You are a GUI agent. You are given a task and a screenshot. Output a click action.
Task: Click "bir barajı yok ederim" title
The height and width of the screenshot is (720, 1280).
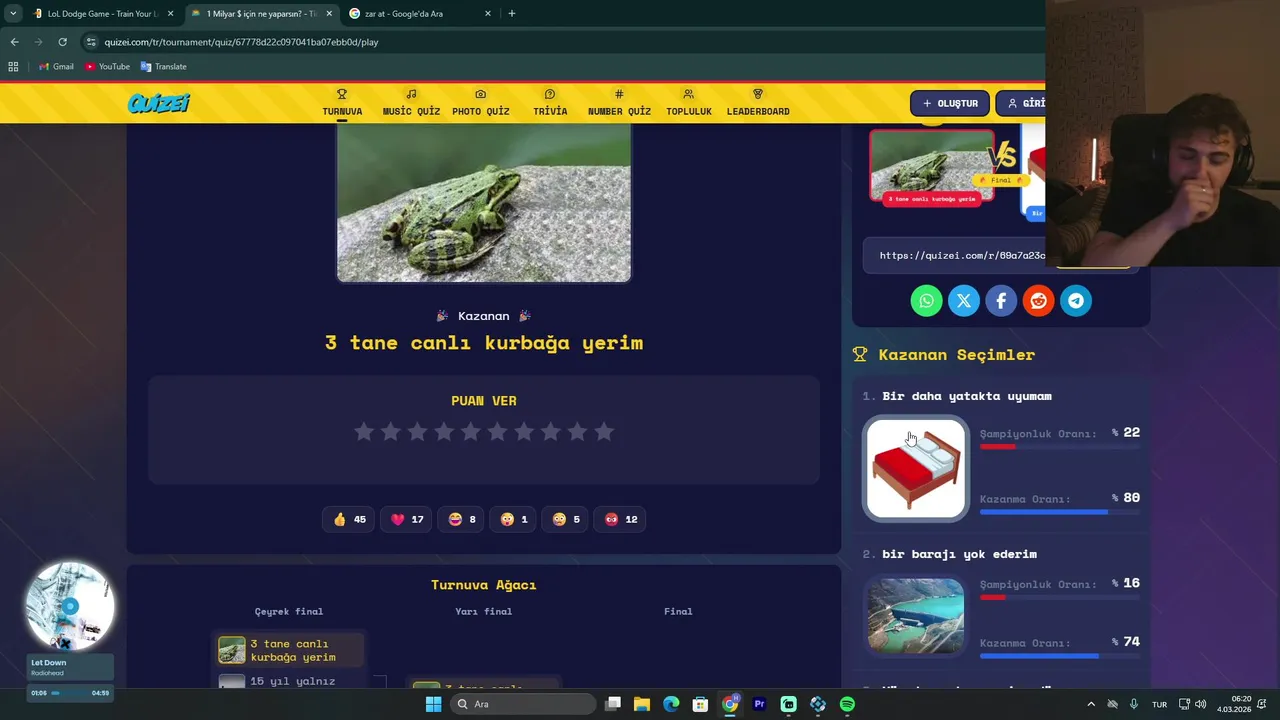pyautogui.click(x=959, y=554)
